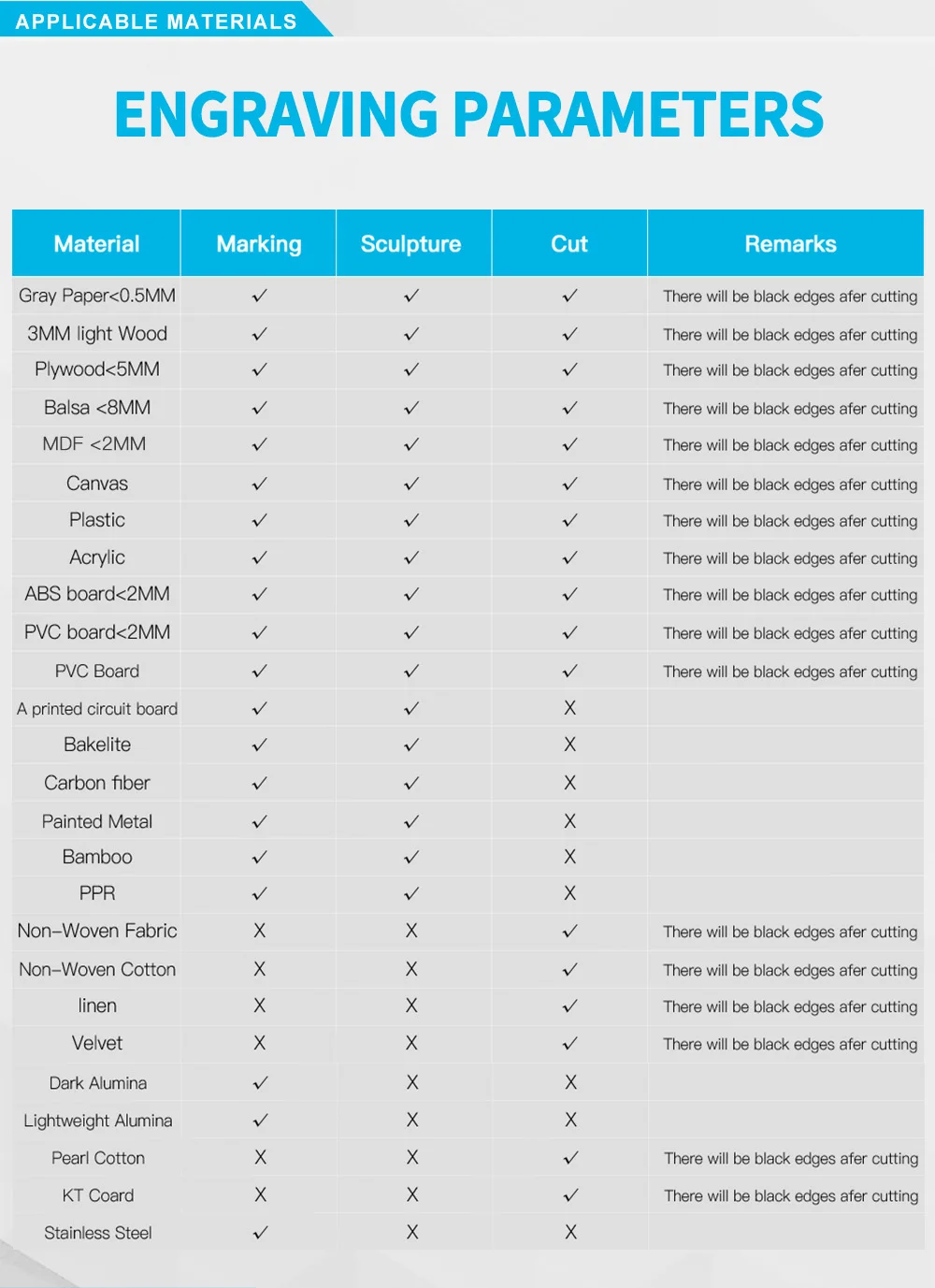Click the Marking checkmark for Bamboo
This screenshot has width=935, height=1288.
[x=260, y=857]
